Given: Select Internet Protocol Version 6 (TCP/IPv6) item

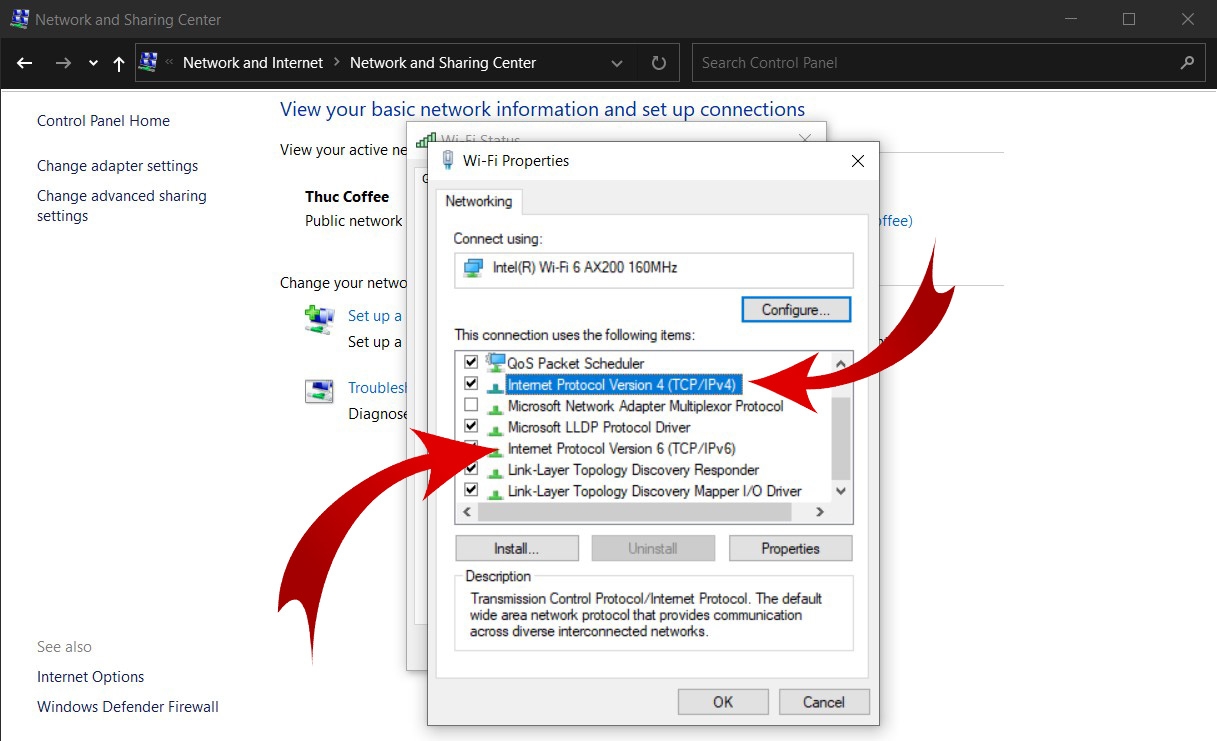Looking at the screenshot, I should (x=621, y=448).
